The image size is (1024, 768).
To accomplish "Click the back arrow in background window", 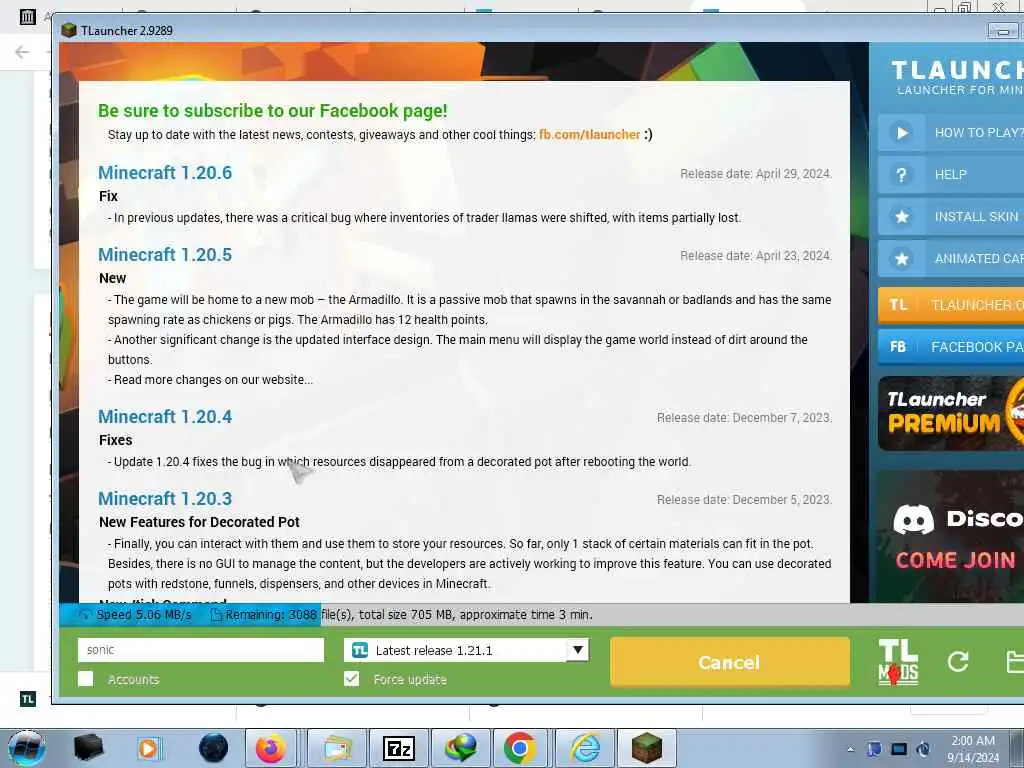I will tap(22, 52).
